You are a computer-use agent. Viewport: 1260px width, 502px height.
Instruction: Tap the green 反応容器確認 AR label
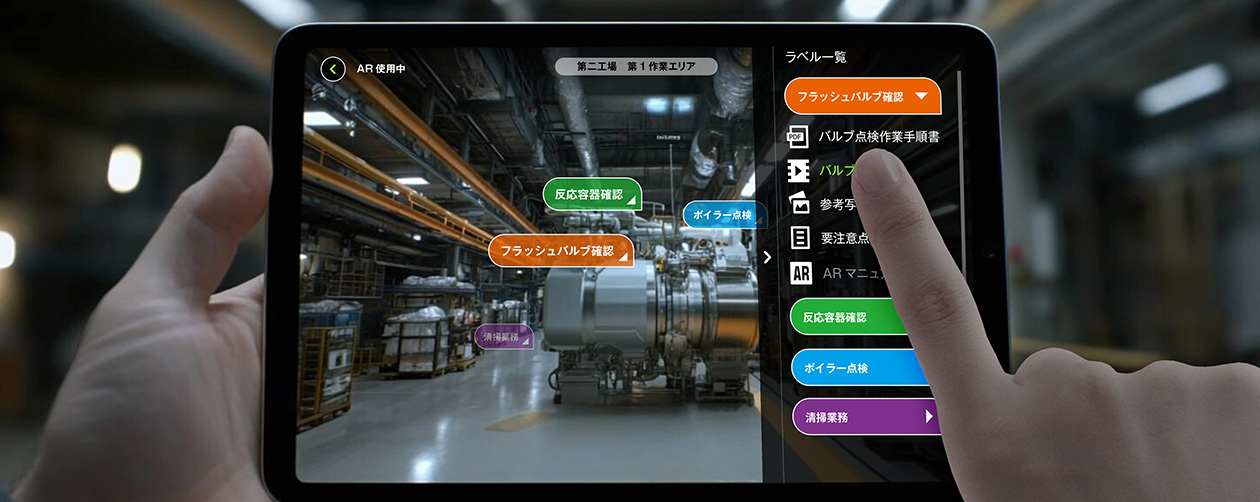(x=589, y=194)
